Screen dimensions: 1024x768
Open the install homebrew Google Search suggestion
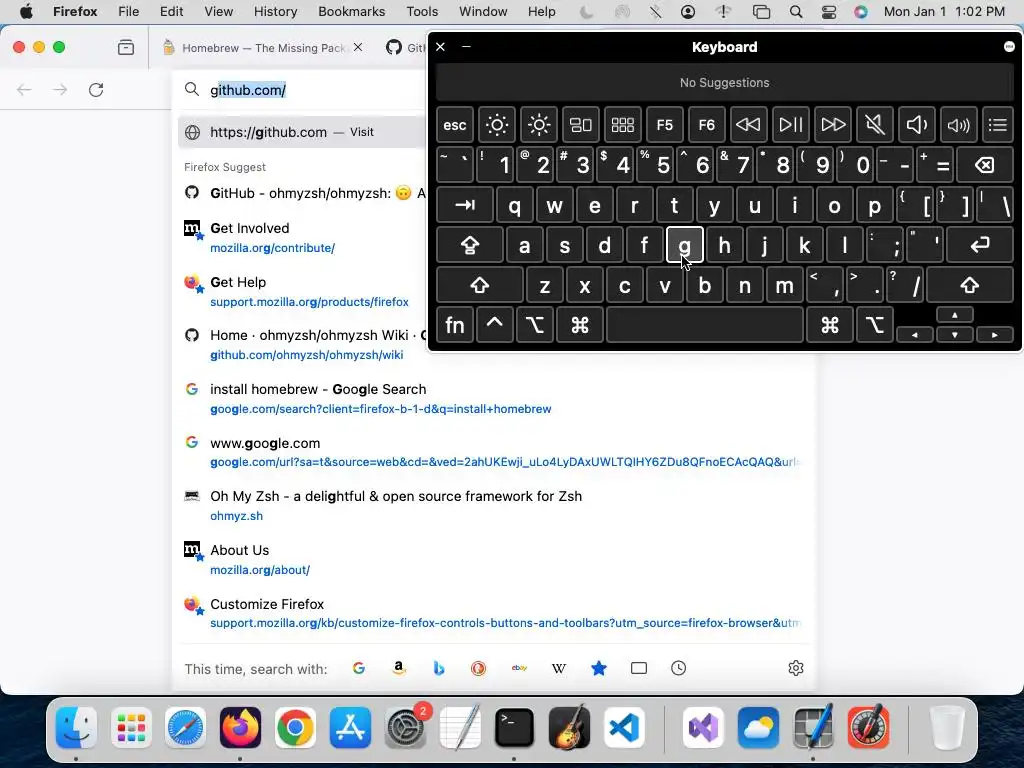(494, 398)
